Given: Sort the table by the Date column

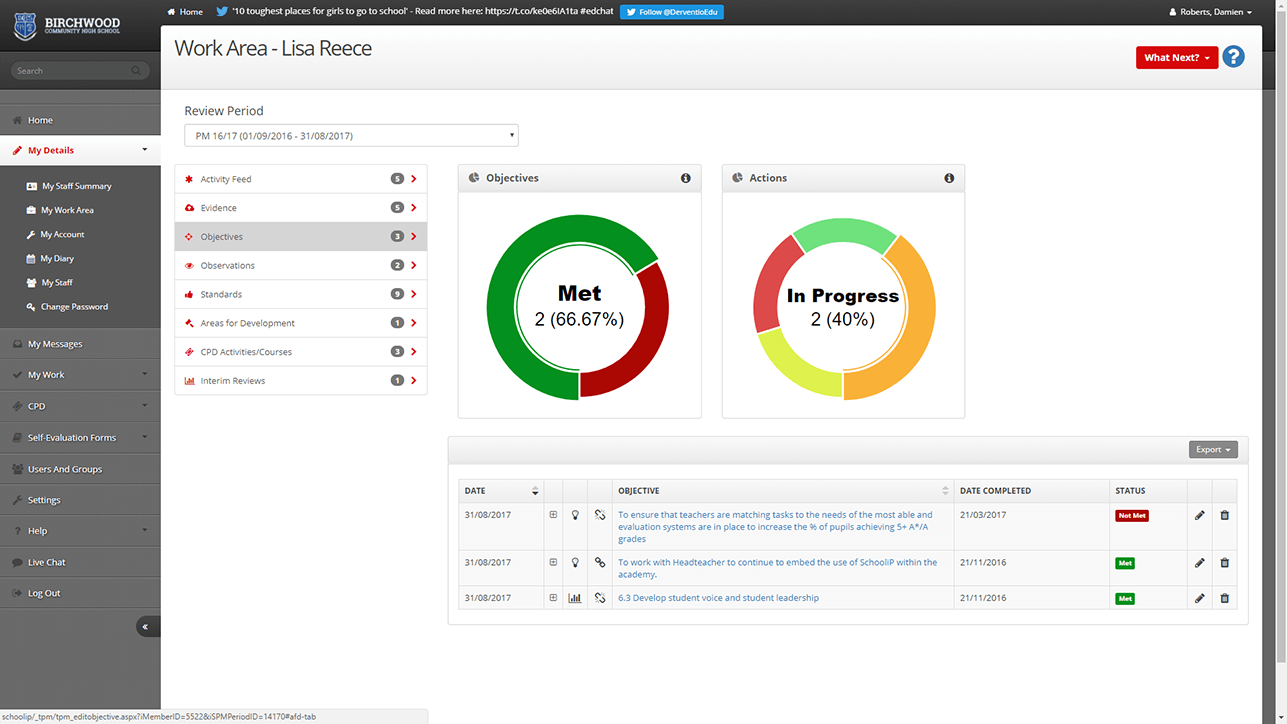Looking at the screenshot, I should pyautogui.click(x=502, y=491).
